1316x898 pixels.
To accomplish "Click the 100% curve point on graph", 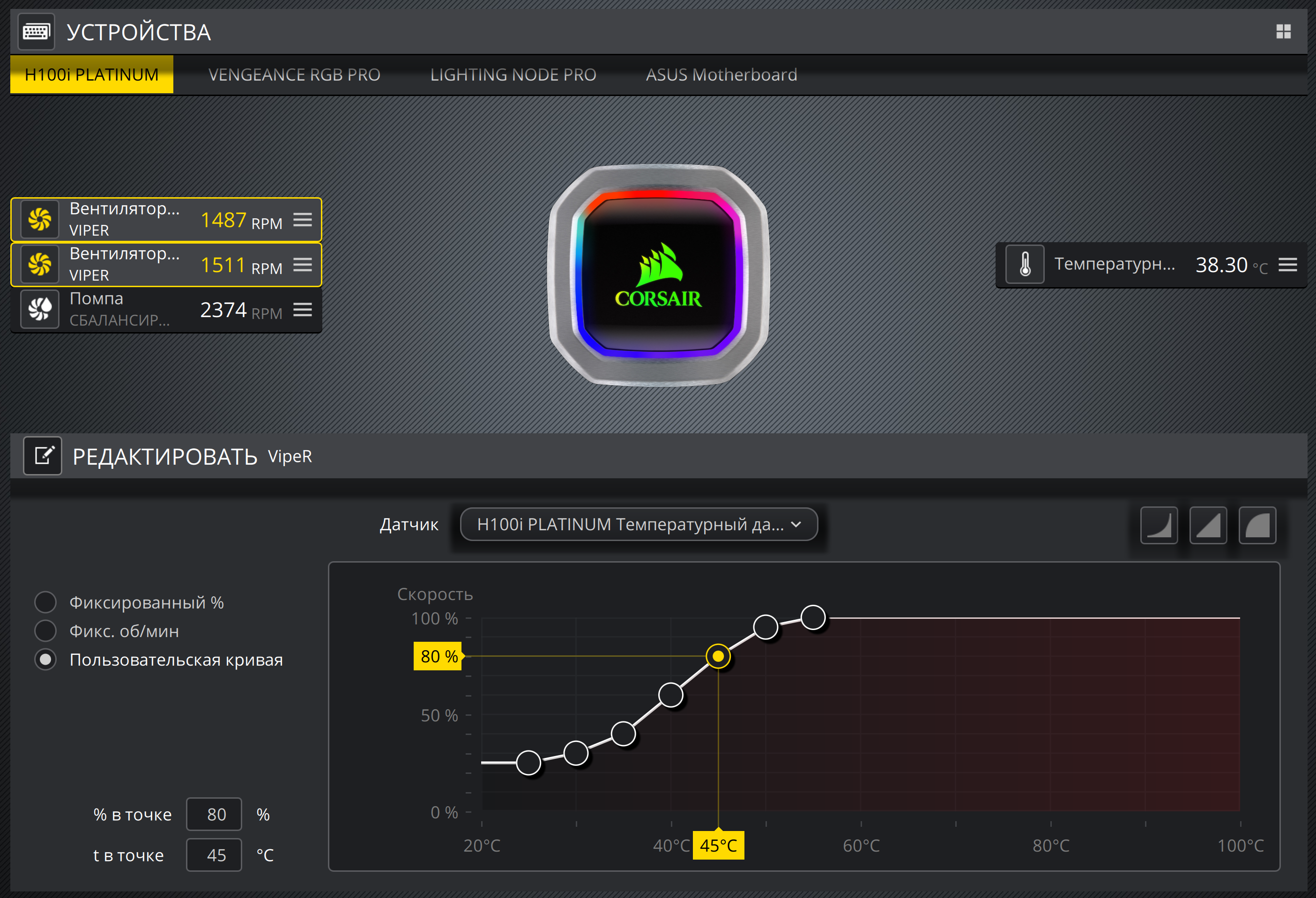I will (813, 617).
